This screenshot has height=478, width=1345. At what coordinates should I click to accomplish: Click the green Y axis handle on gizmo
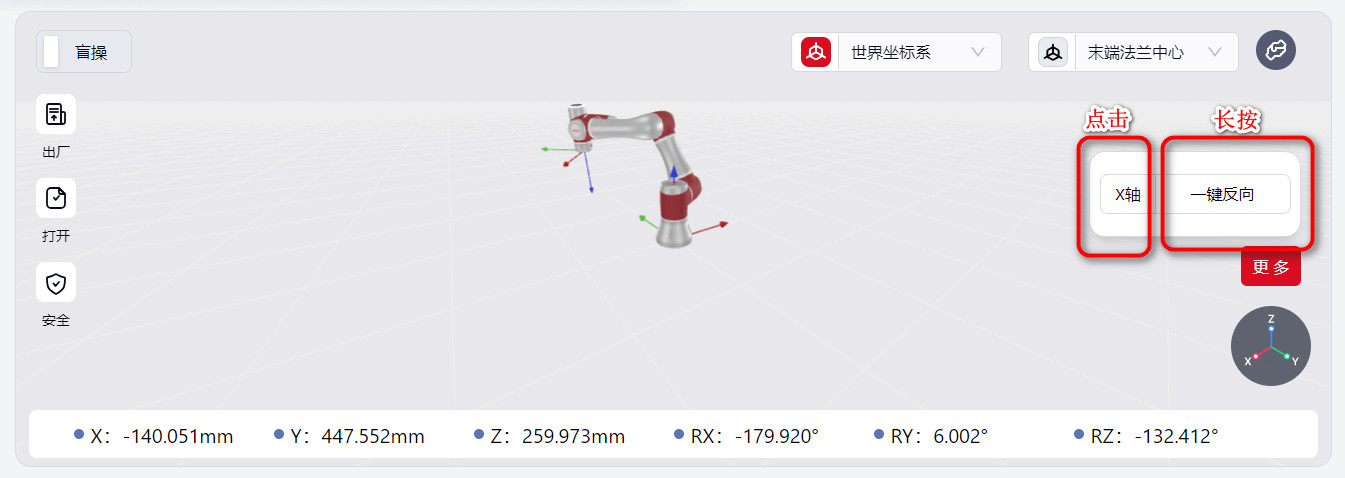coord(1287,356)
